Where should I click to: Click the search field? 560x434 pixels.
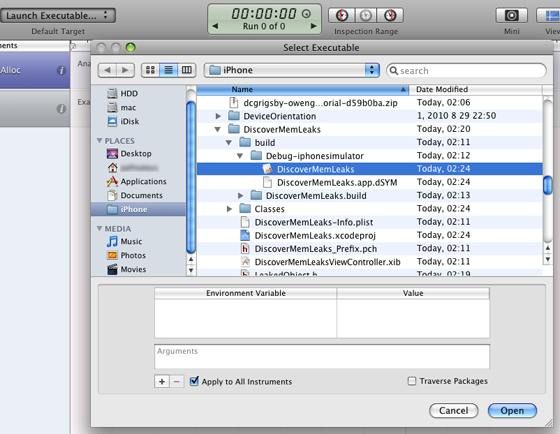[x=466, y=70]
